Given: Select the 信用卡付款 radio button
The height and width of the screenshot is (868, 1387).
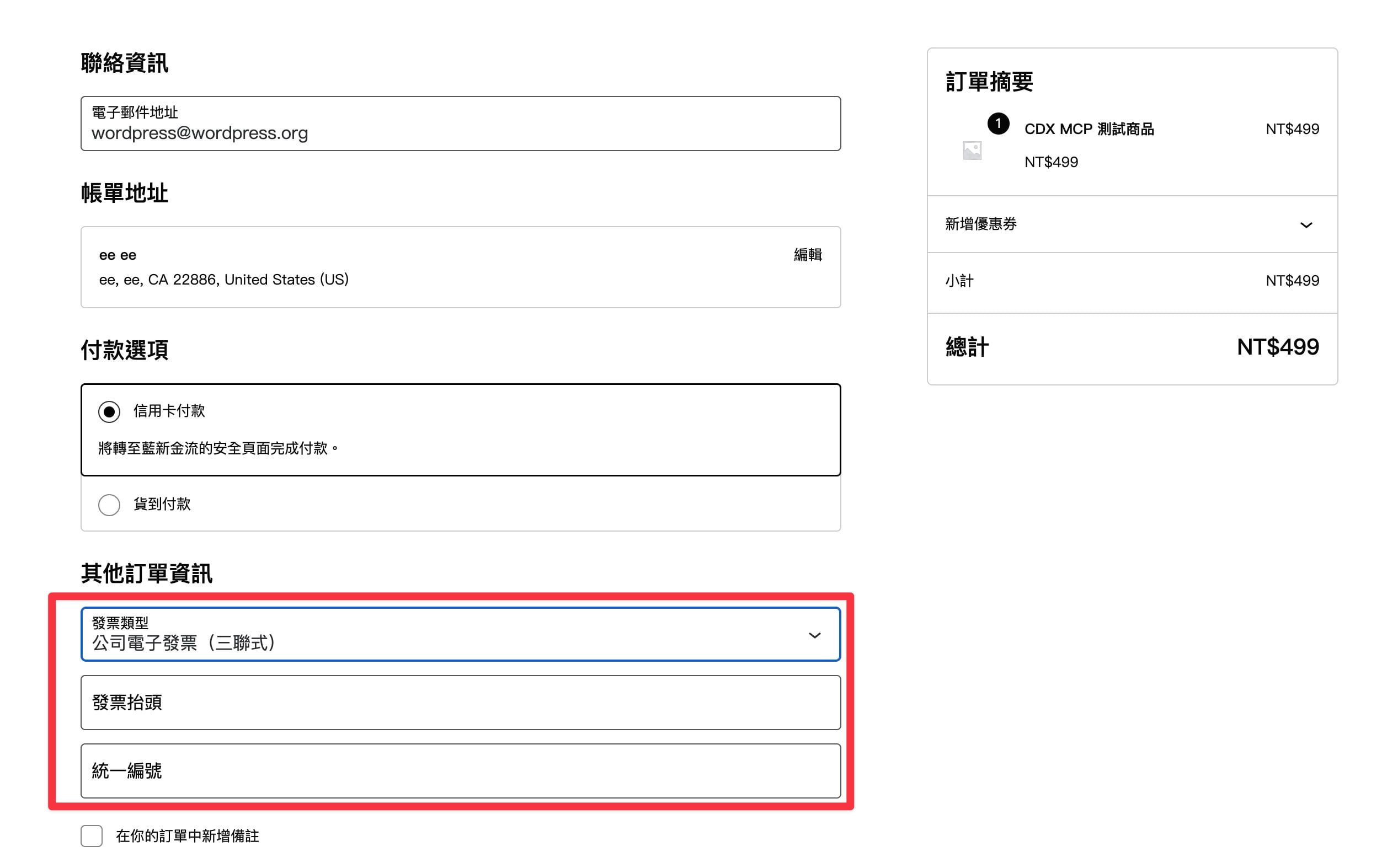Looking at the screenshot, I should [109, 411].
